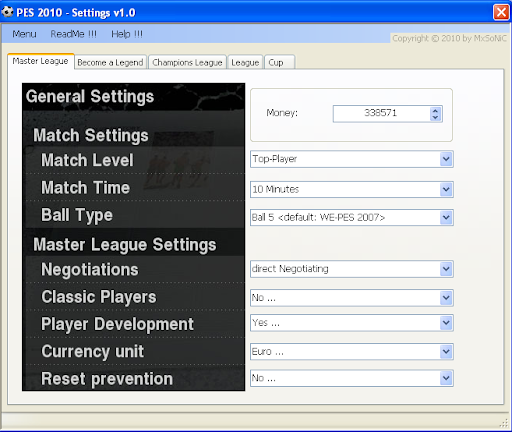The image size is (512, 432).
Task: Close the PES 2010 Settings window
Action: (501, 12)
